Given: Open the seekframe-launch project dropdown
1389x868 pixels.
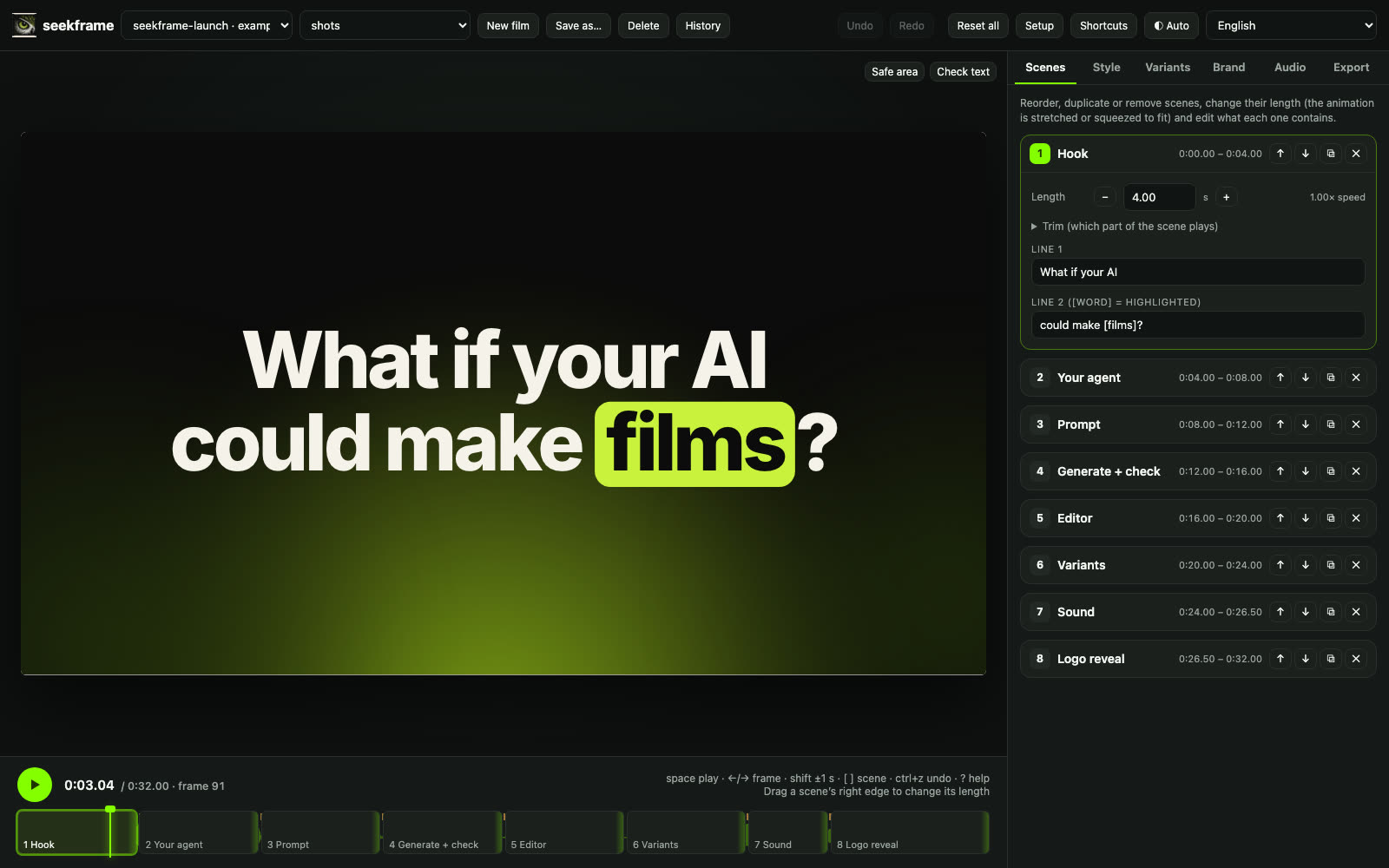Looking at the screenshot, I should pos(207,25).
